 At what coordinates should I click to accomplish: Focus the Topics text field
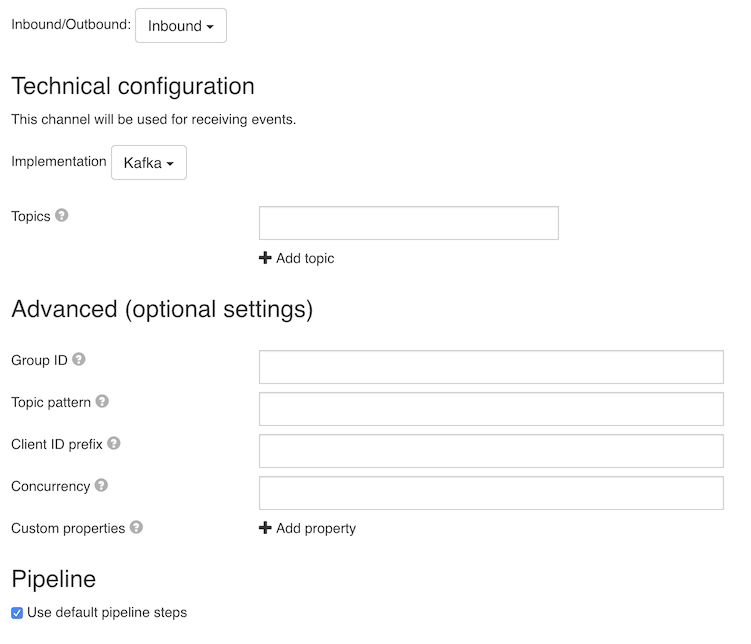click(x=409, y=223)
